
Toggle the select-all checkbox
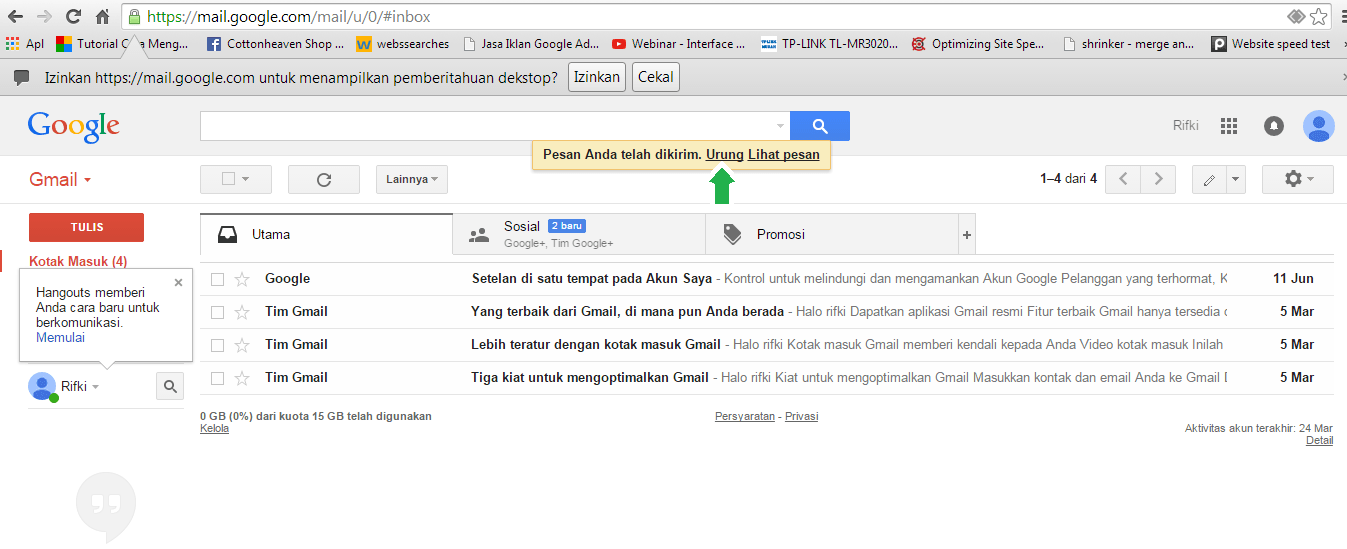point(228,179)
